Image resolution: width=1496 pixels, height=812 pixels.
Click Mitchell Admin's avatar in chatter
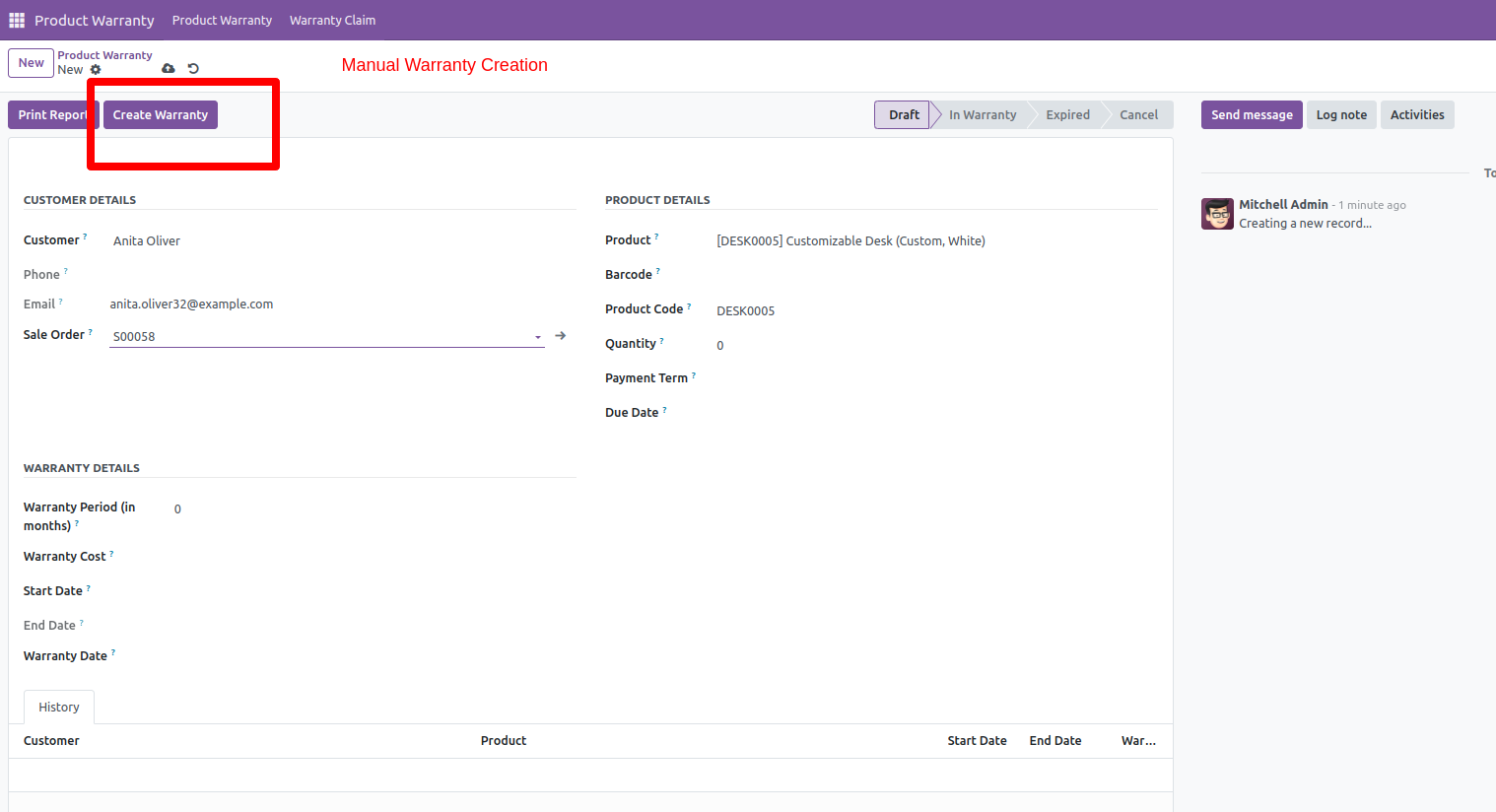pos(1217,214)
